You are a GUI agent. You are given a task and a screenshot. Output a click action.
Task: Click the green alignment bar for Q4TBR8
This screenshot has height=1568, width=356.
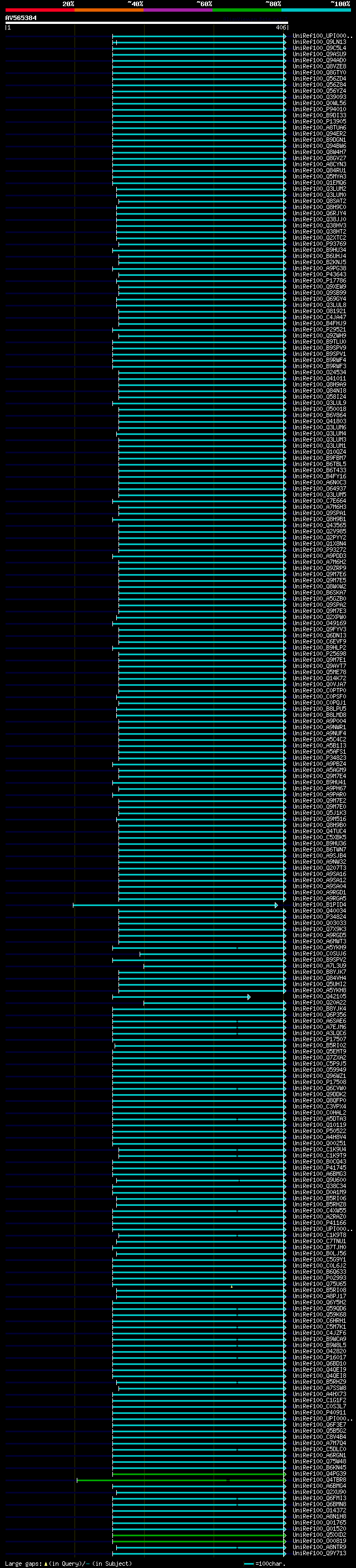181,1480
